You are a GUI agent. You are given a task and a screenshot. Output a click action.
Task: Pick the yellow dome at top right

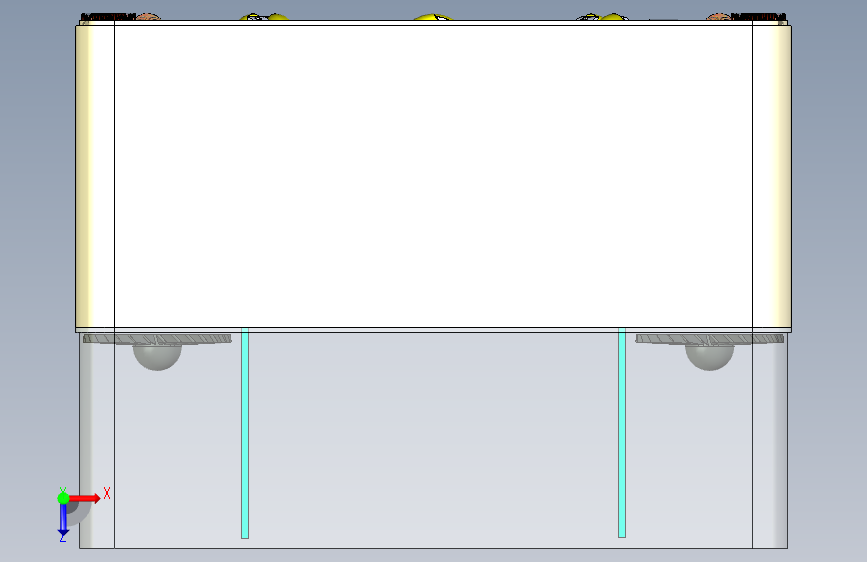[x=604, y=17]
